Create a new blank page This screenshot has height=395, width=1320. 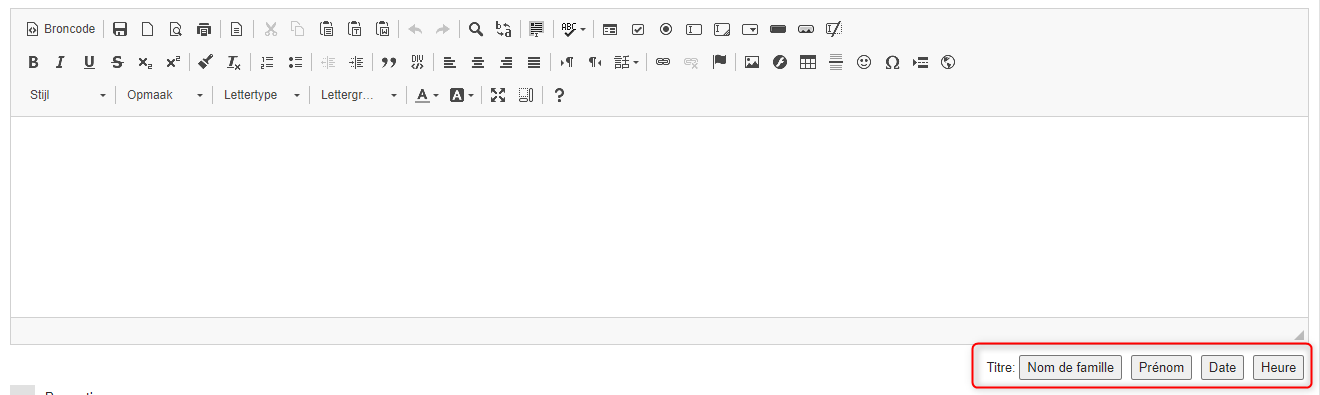coord(147,29)
